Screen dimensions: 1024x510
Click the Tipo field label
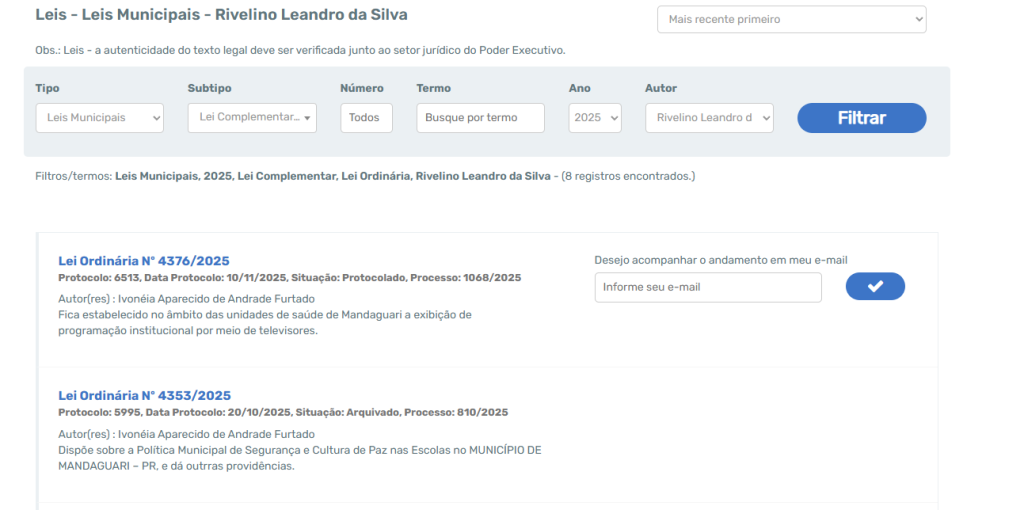click(47, 88)
